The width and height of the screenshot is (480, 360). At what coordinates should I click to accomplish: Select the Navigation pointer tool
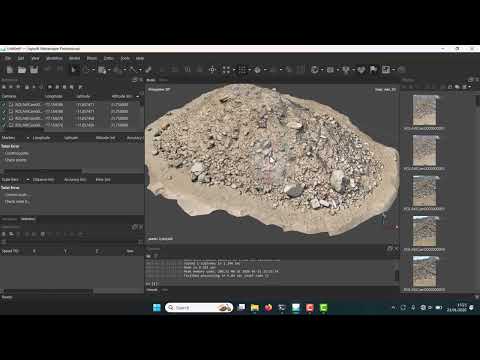coord(74,69)
